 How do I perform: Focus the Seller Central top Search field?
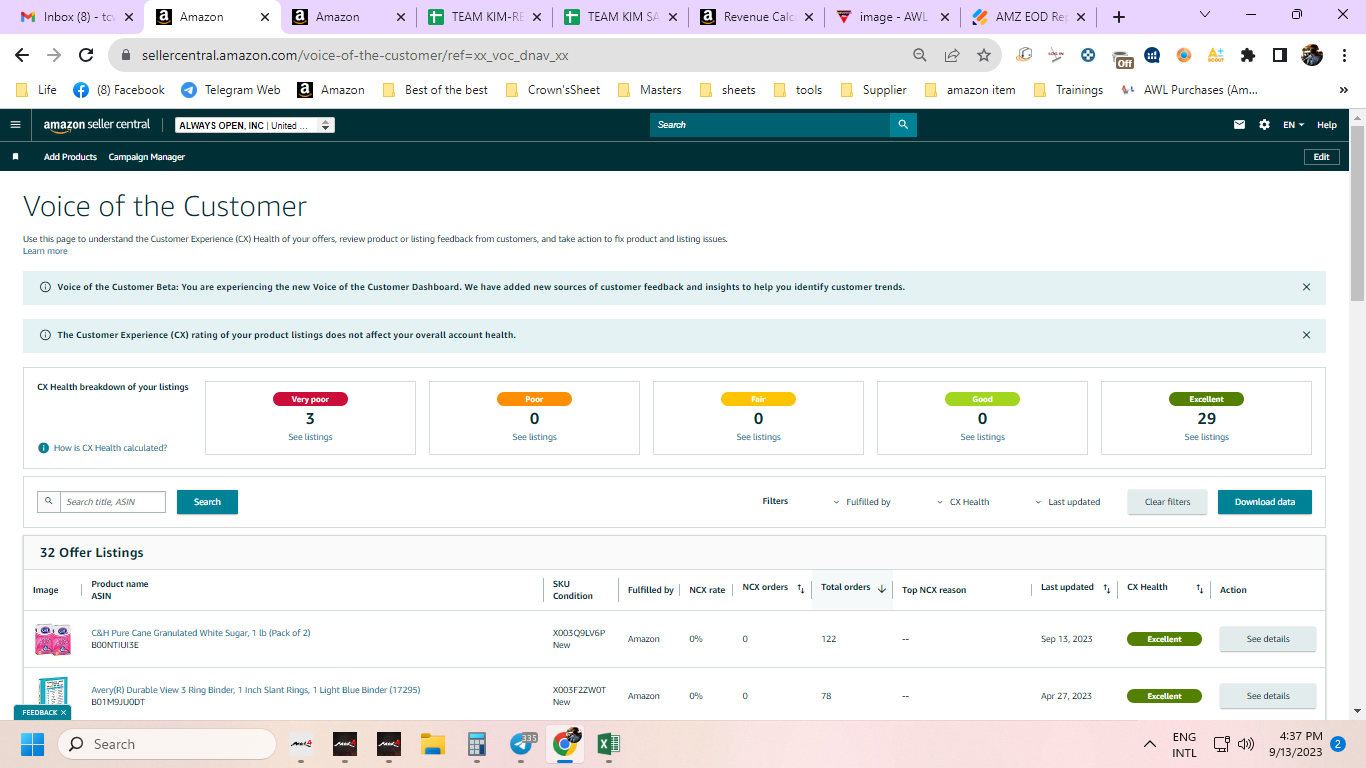point(770,125)
